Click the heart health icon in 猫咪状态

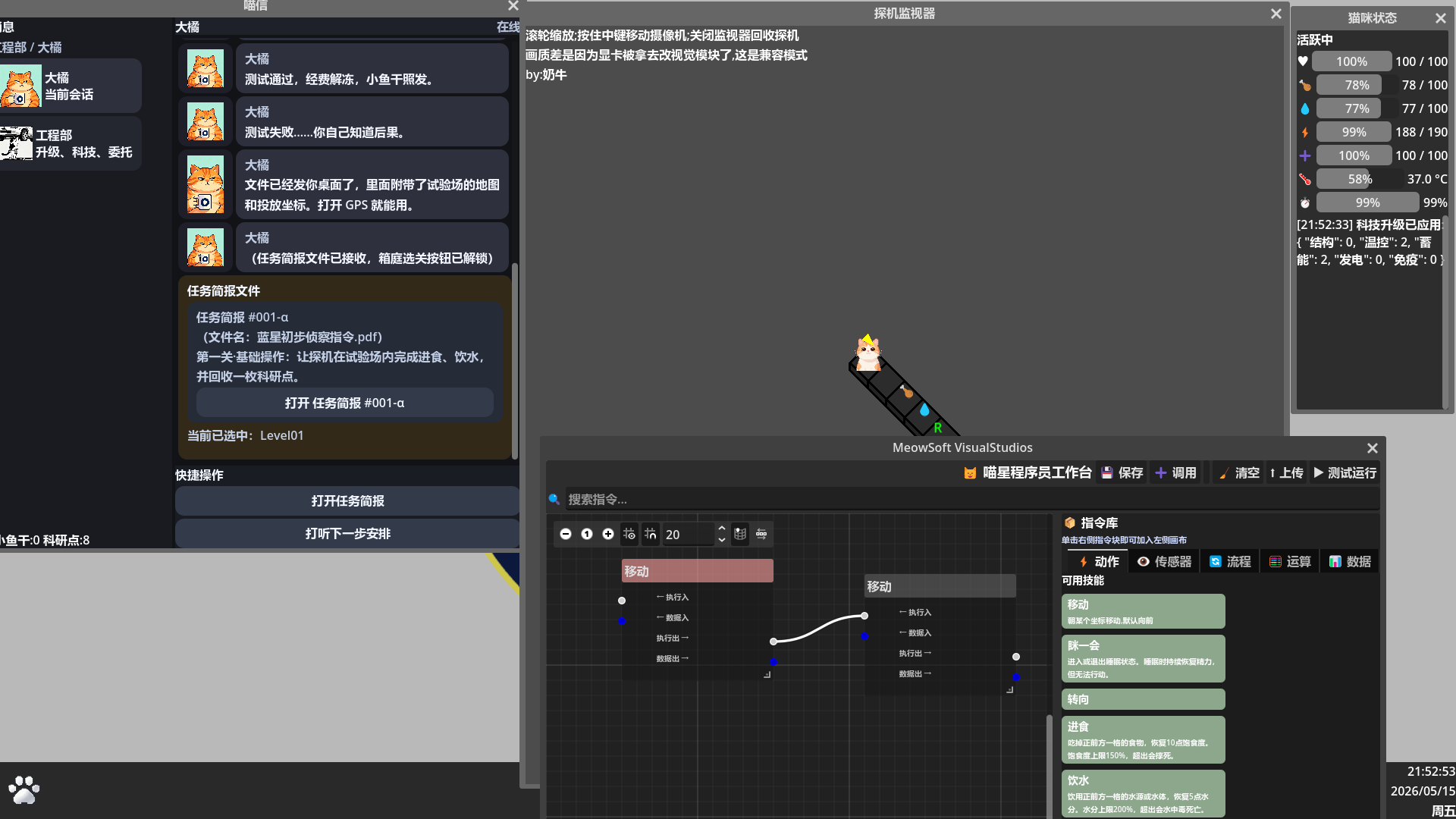(1303, 61)
